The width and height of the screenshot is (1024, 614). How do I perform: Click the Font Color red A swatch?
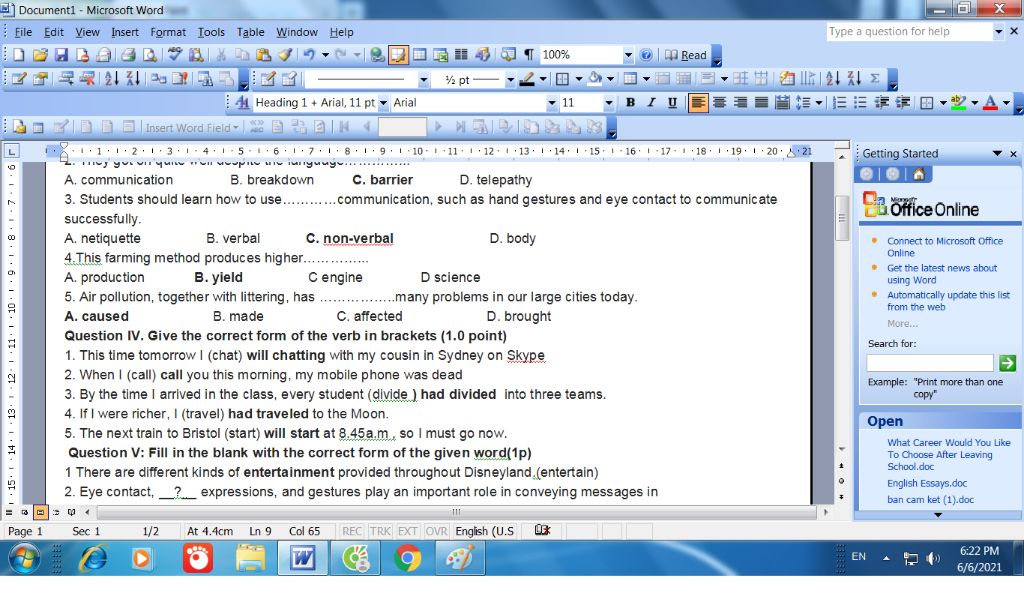[990, 103]
